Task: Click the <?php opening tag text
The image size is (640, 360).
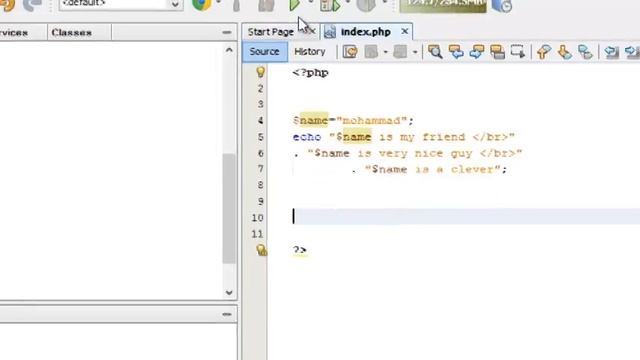Action: (311, 73)
